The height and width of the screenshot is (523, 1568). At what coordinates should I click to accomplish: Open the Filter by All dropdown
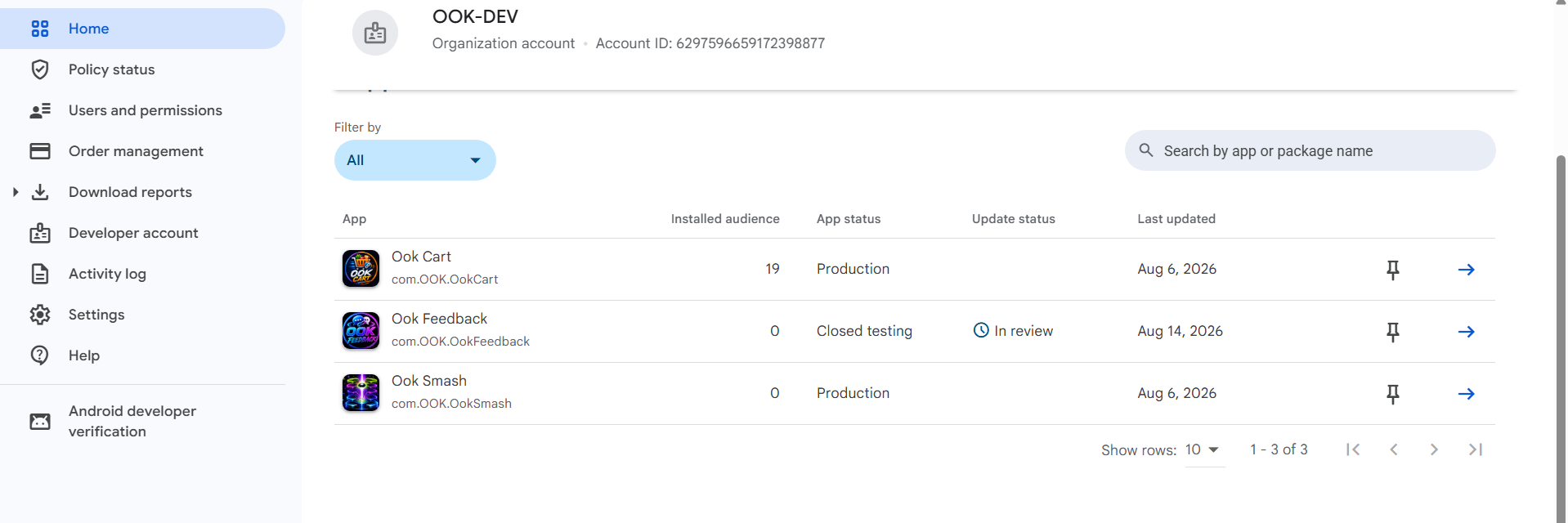[415, 160]
